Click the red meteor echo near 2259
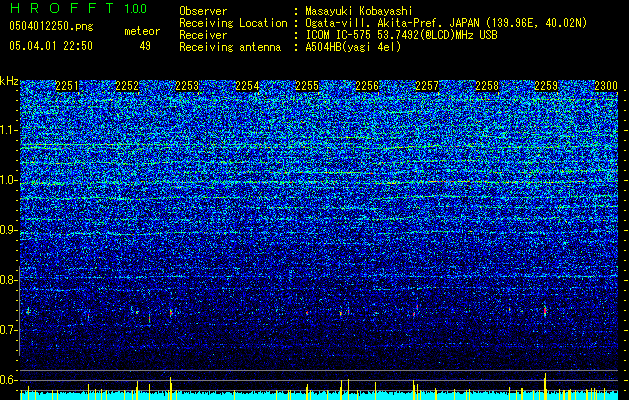 pos(545,311)
